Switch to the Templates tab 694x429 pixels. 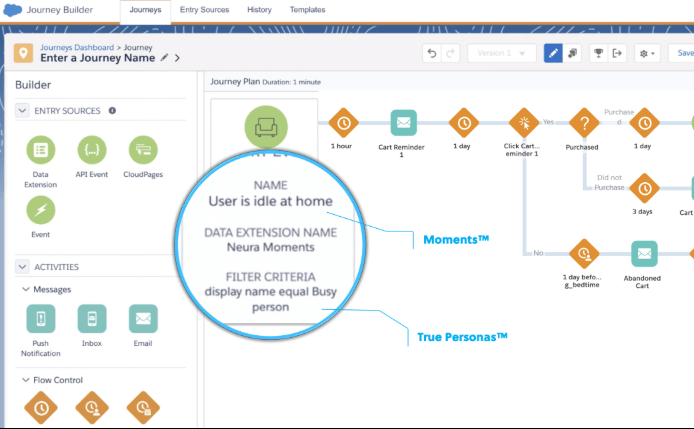(x=308, y=10)
